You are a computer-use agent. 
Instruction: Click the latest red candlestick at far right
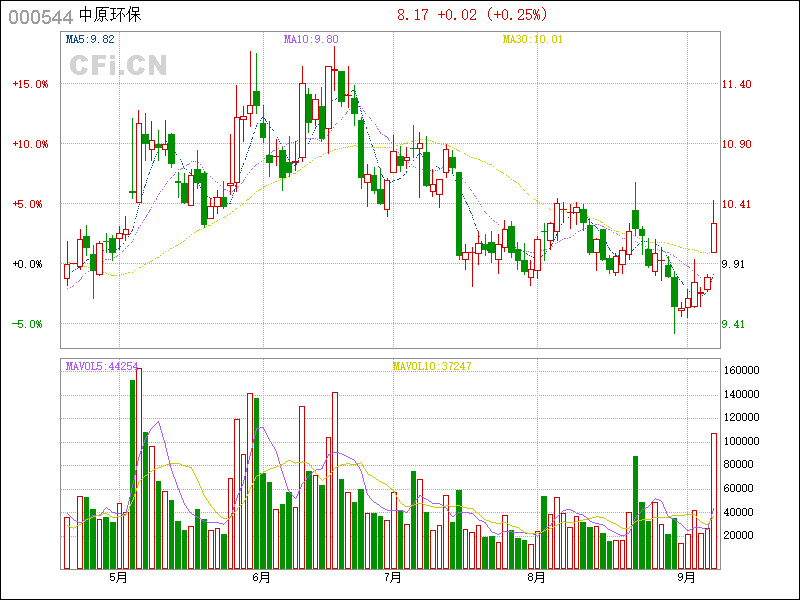714,237
